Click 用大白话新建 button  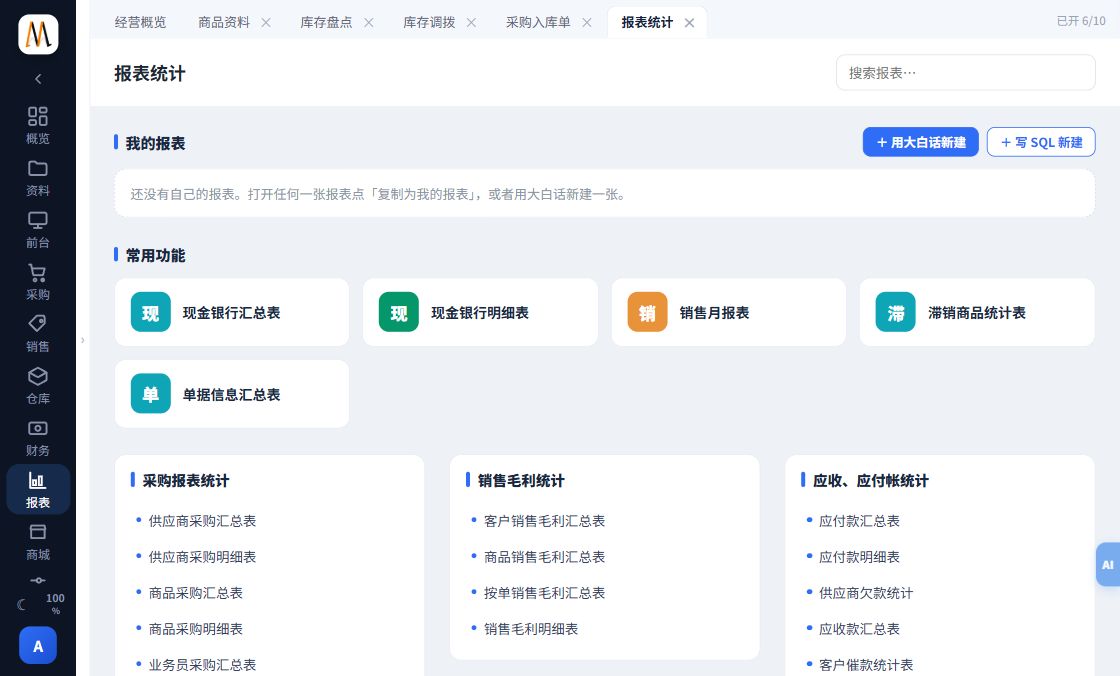pyautogui.click(x=921, y=142)
